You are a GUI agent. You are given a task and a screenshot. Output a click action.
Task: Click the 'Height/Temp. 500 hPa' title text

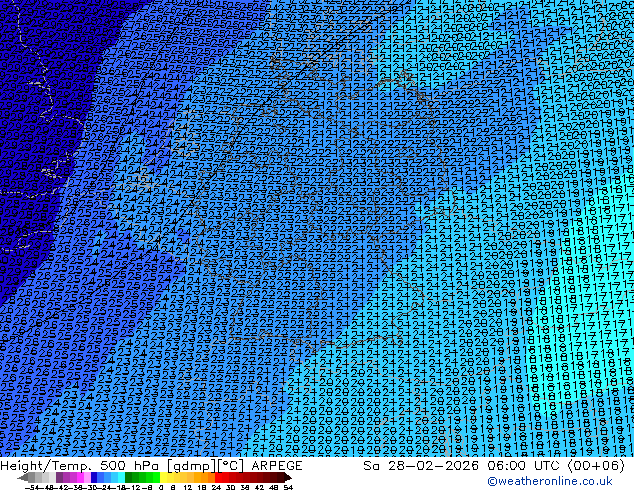coord(80,465)
